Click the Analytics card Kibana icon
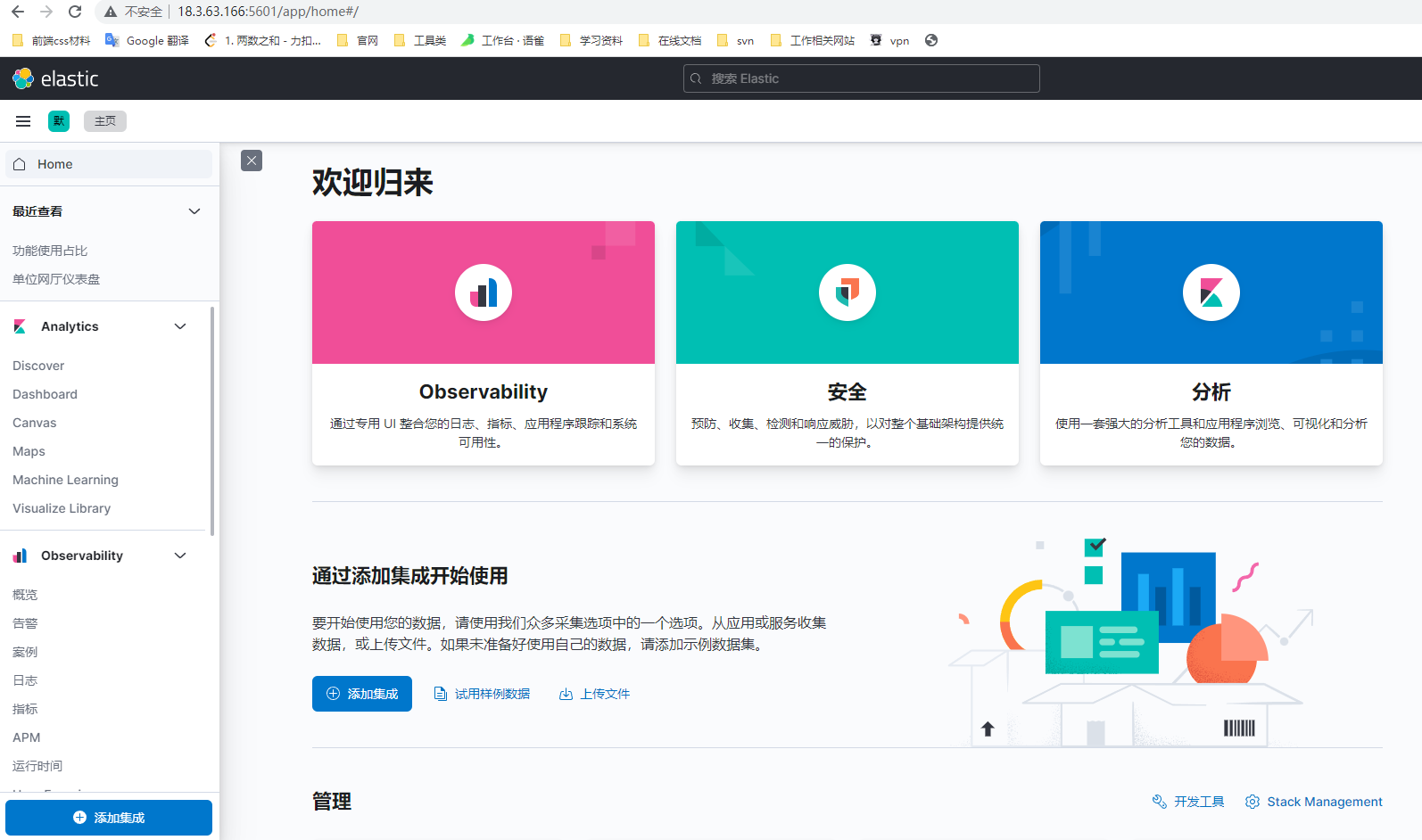This screenshot has width=1422, height=840. (x=1211, y=292)
